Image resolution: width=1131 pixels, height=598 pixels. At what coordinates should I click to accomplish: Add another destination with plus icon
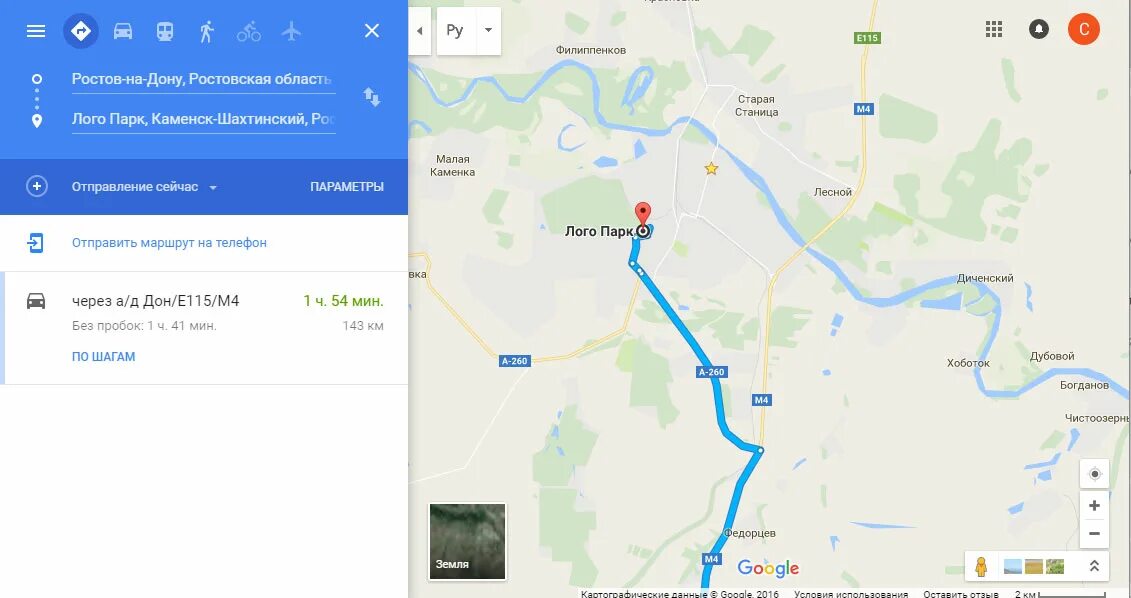(37, 187)
